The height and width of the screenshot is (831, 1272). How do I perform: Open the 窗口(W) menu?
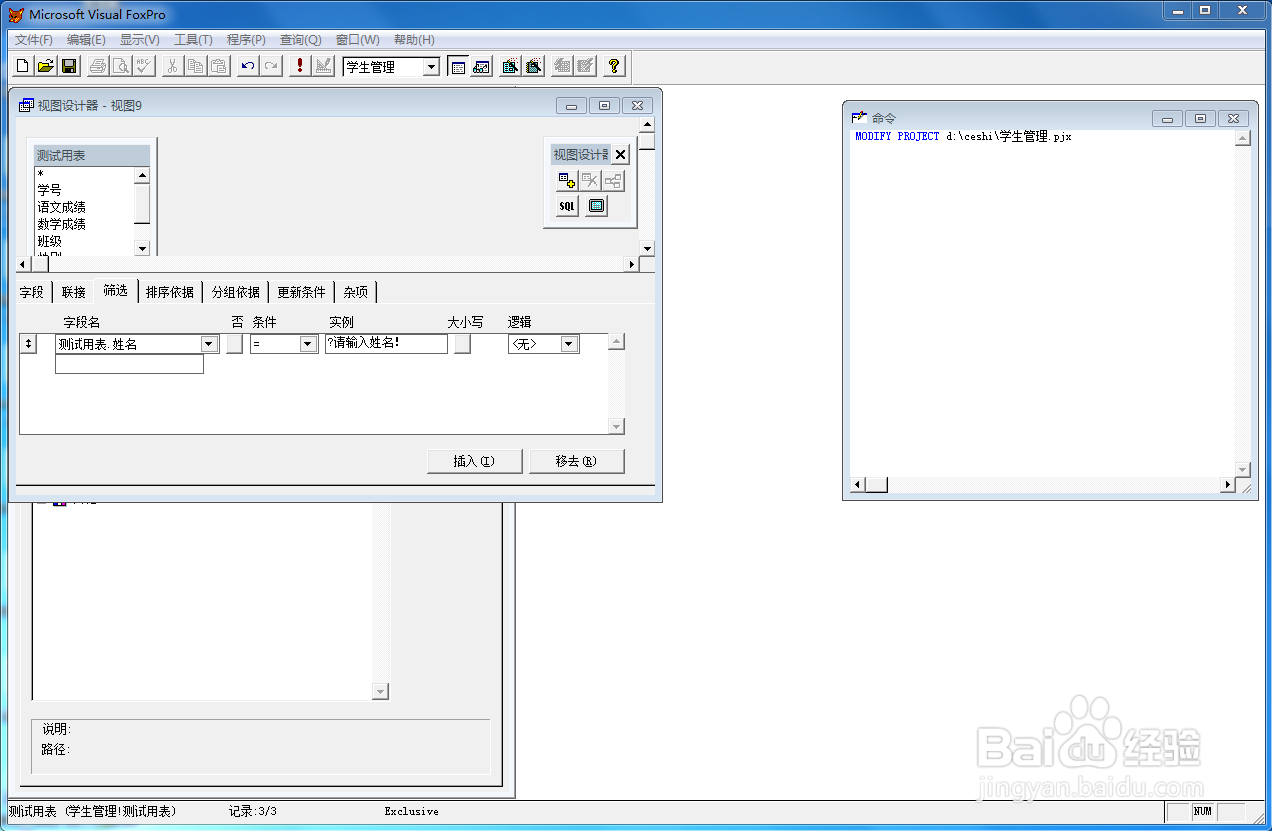pyautogui.click(x=357, y=40)
